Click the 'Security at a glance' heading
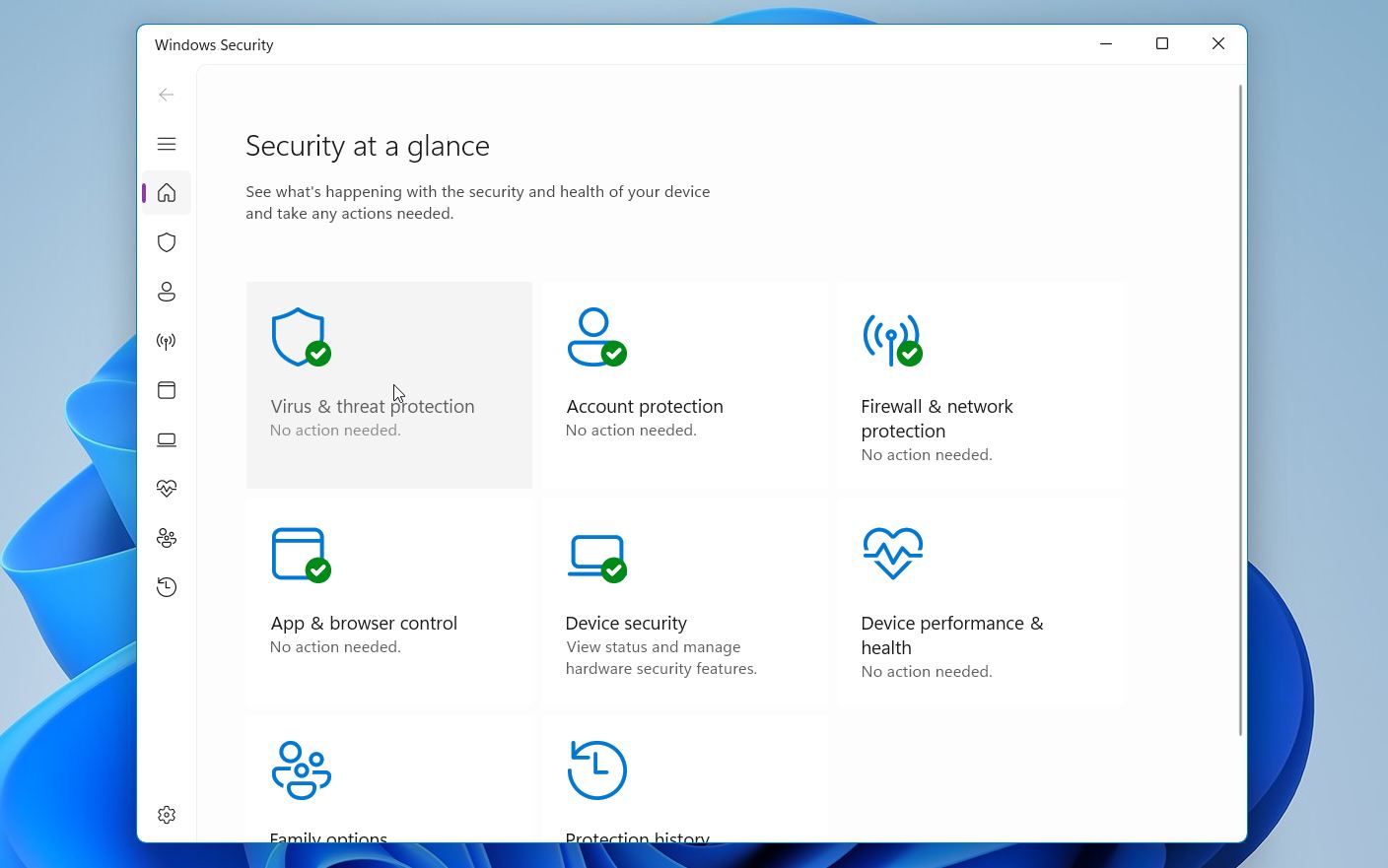 point(368,146)
